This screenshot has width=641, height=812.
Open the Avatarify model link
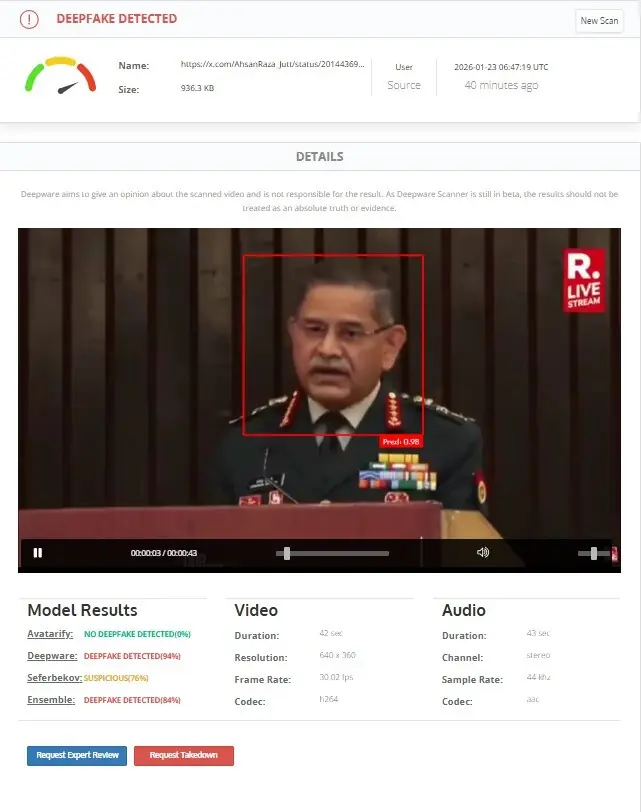click(50, 634)
